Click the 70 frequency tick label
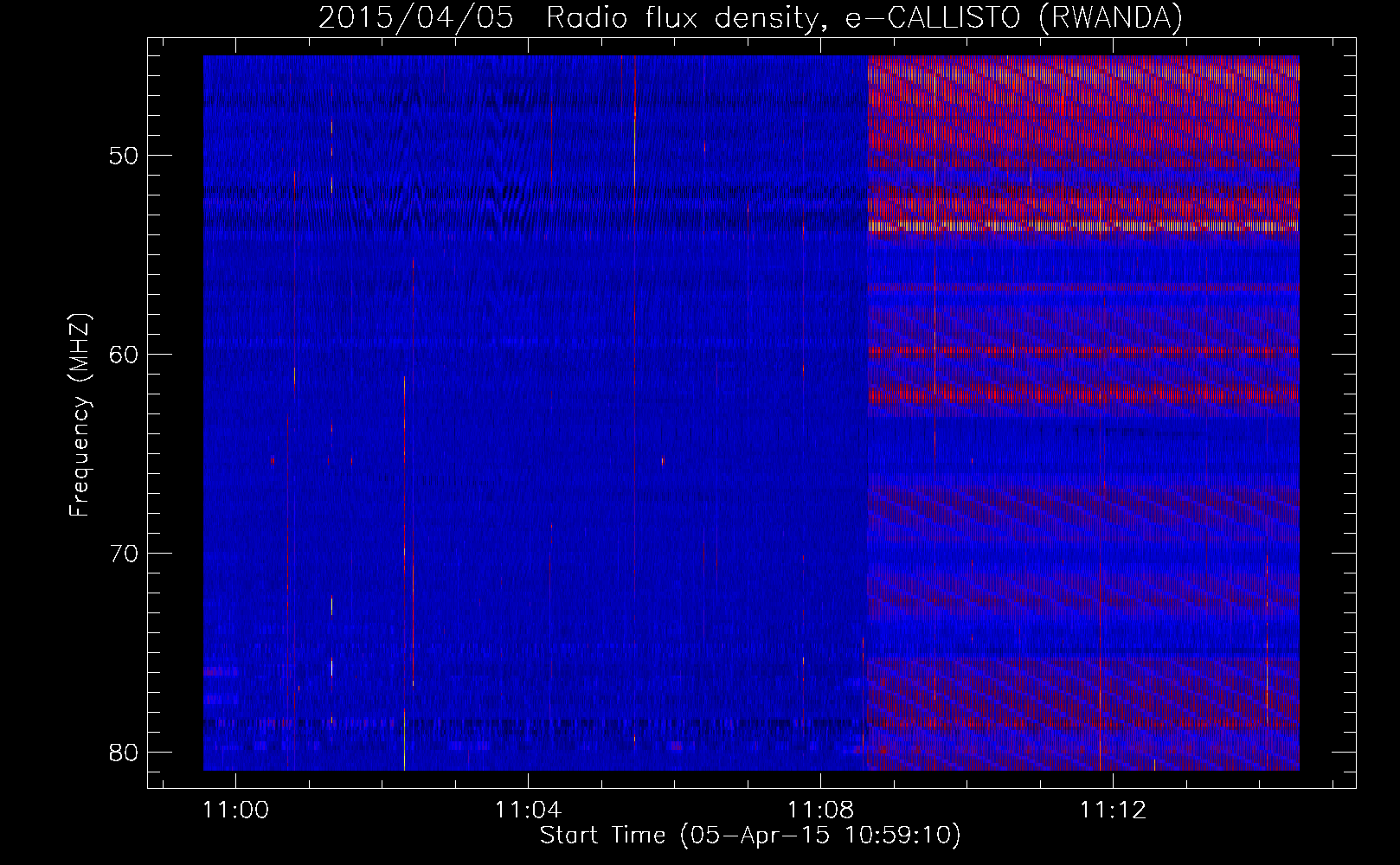 [124, 554]
